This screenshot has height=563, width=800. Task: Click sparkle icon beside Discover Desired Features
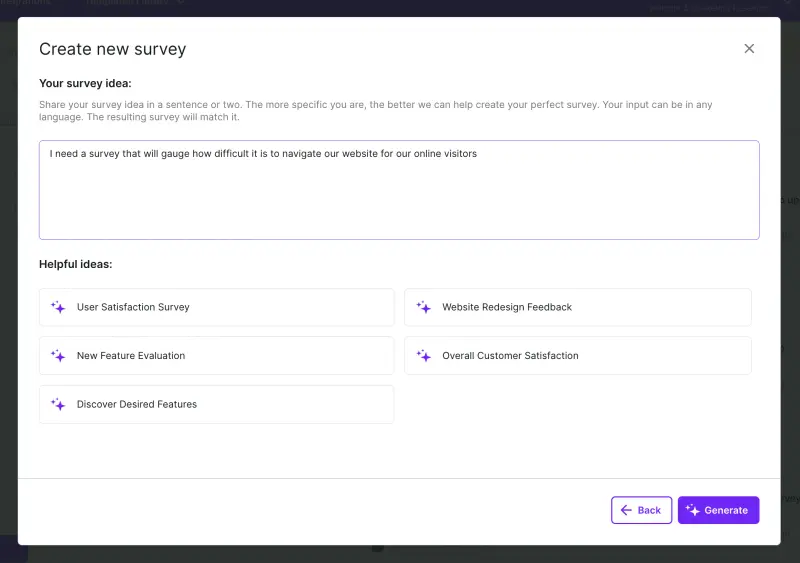[x=58, y=404]
